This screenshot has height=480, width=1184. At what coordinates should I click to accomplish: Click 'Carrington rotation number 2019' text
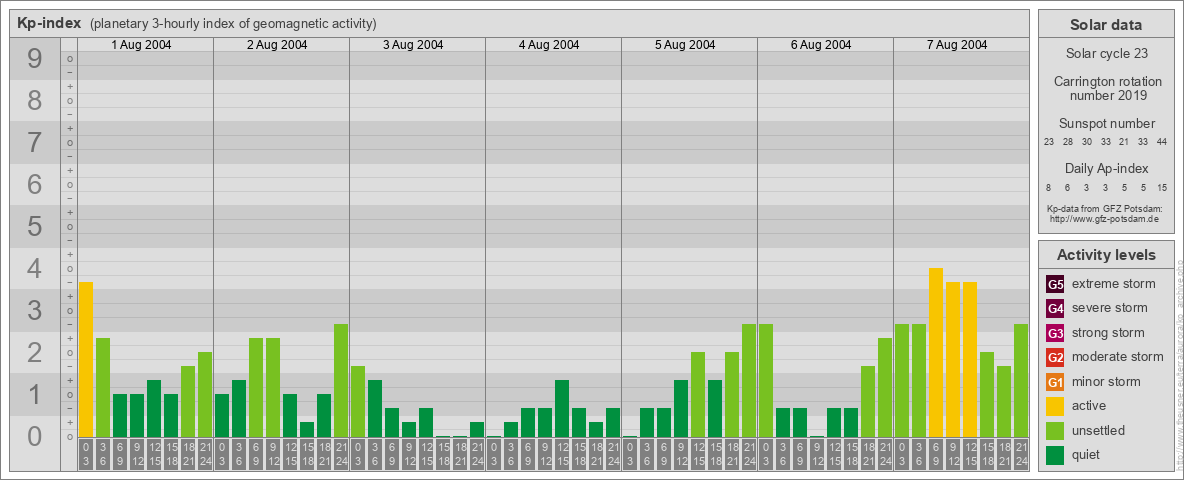(x=1106, y=88)
